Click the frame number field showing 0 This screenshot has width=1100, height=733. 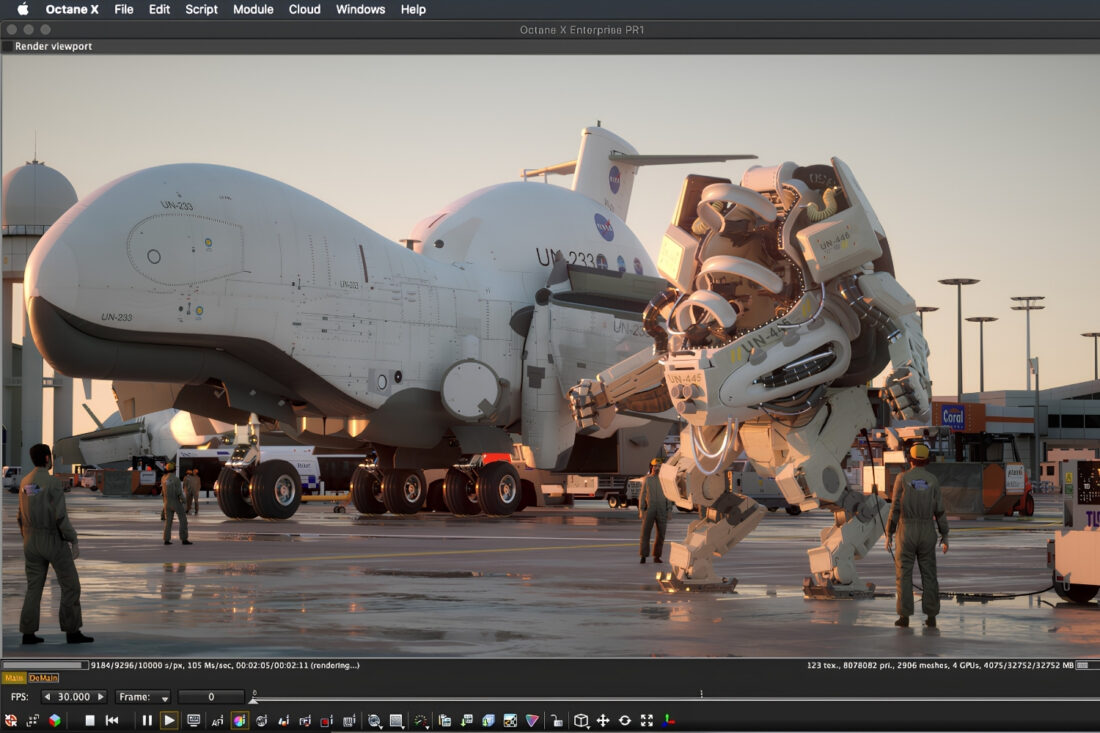(x=210, y=697)
